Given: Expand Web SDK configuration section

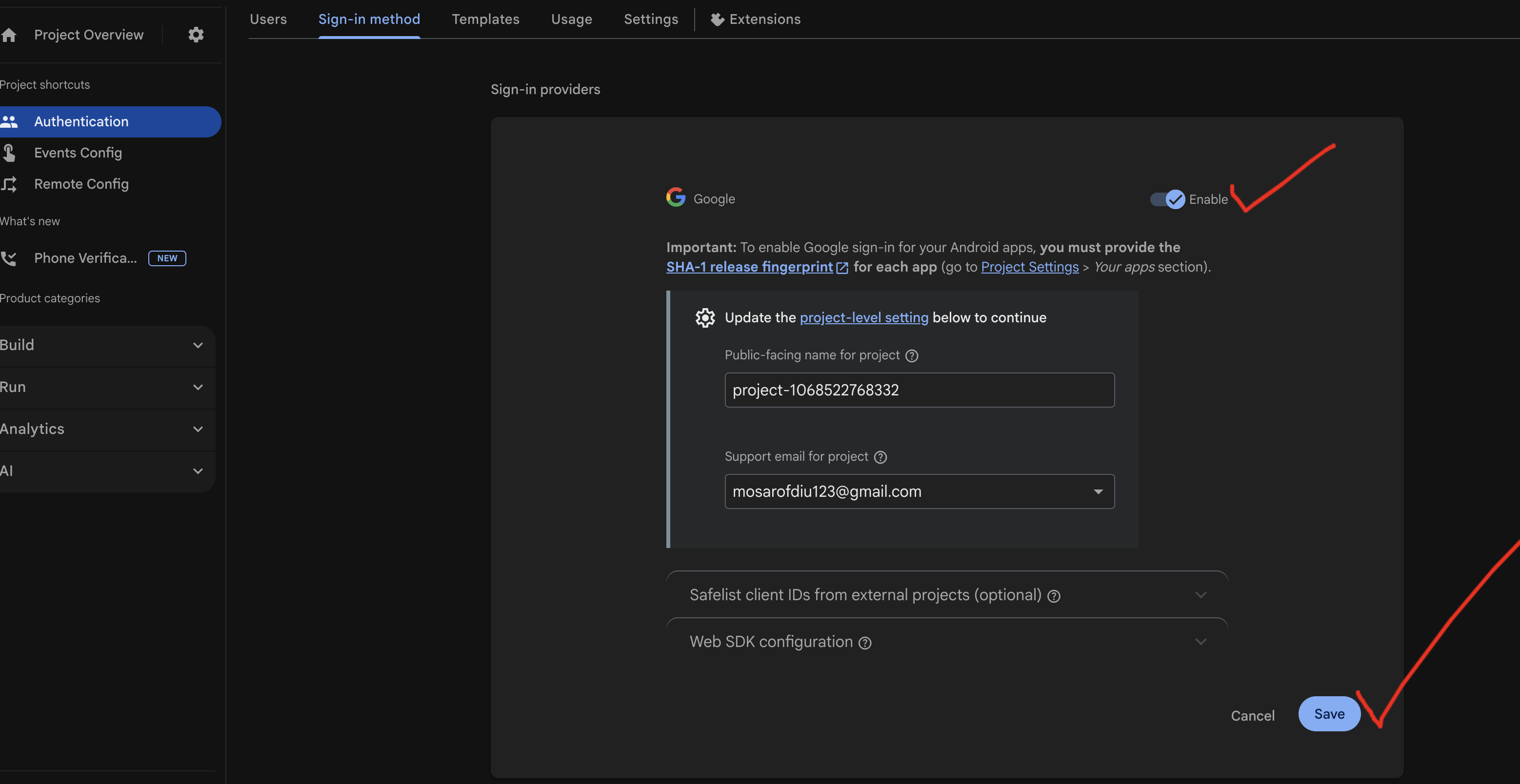Looking at the screenshot, I should click(x=947, y=642).
